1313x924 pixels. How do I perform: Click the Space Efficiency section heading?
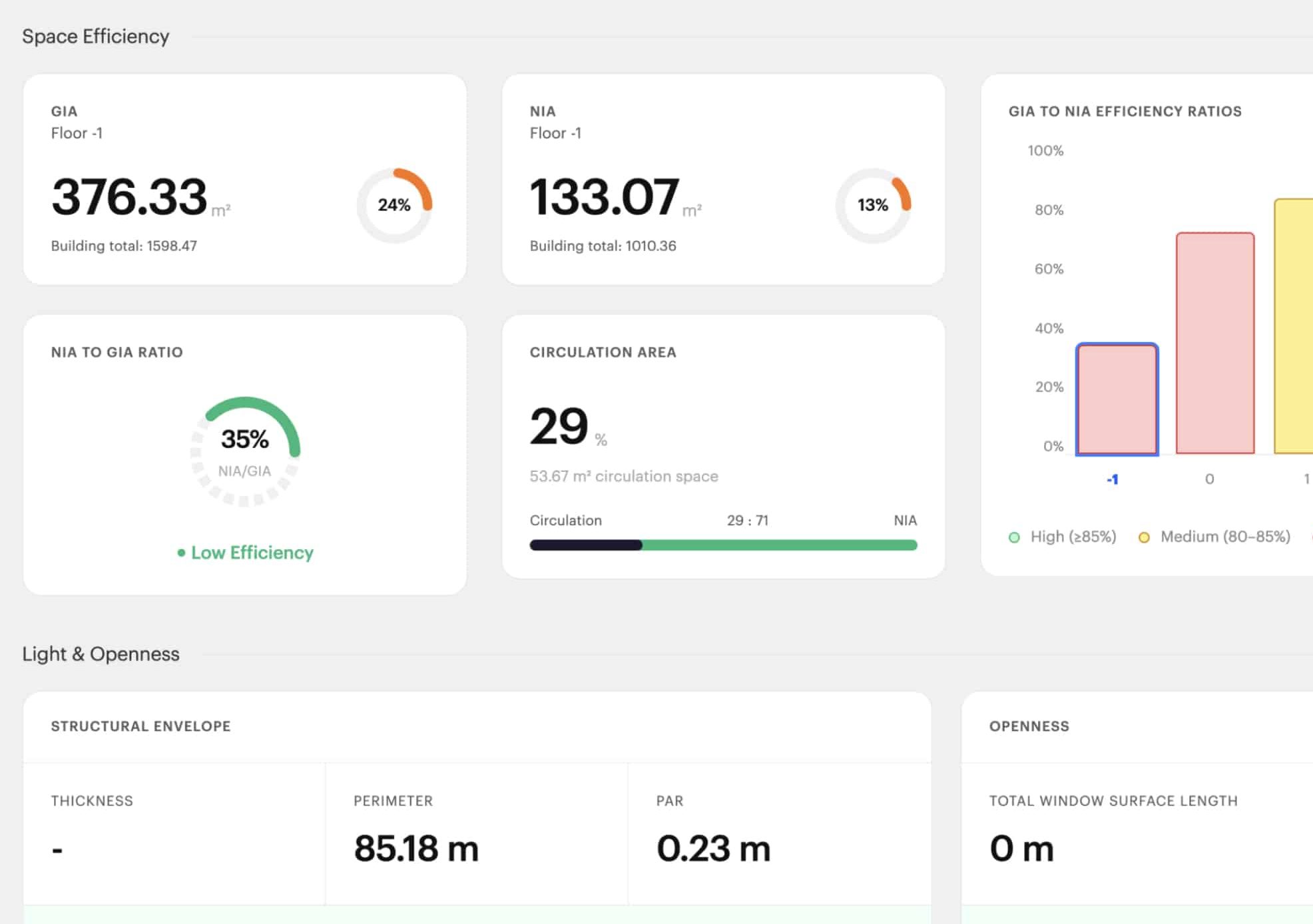pos(96,37)
